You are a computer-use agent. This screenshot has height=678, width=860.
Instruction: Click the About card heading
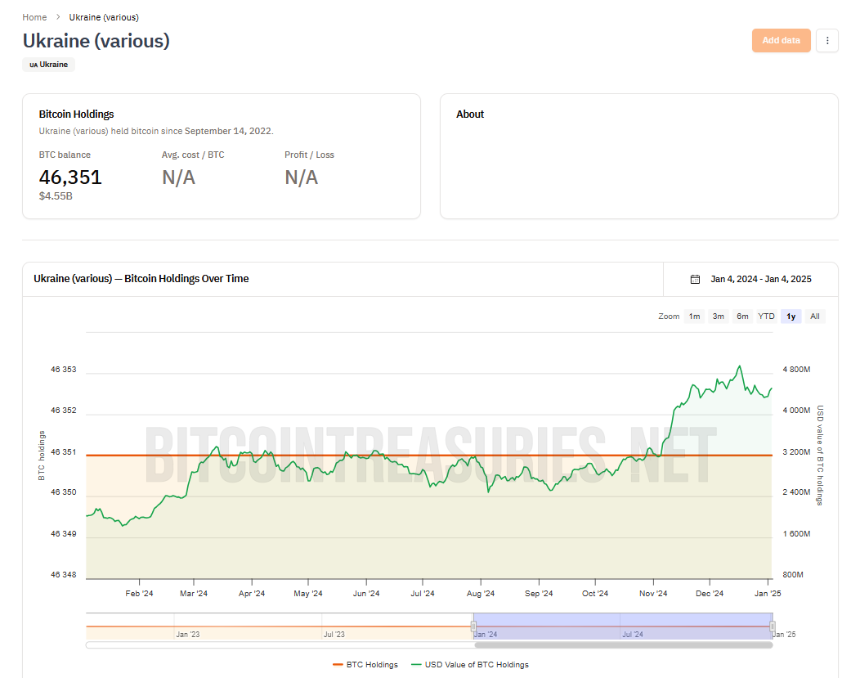(470, 114)
